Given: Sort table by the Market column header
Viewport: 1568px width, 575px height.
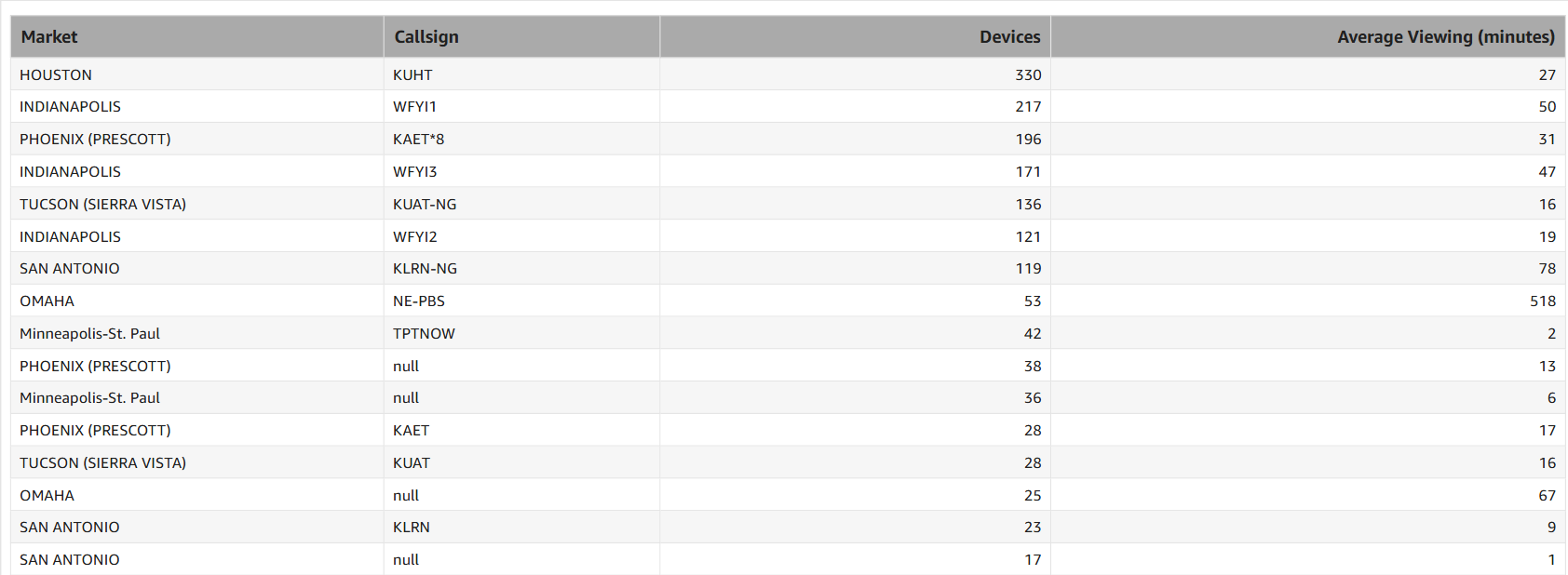Looking at the screenshot, I should pos(49,37).
